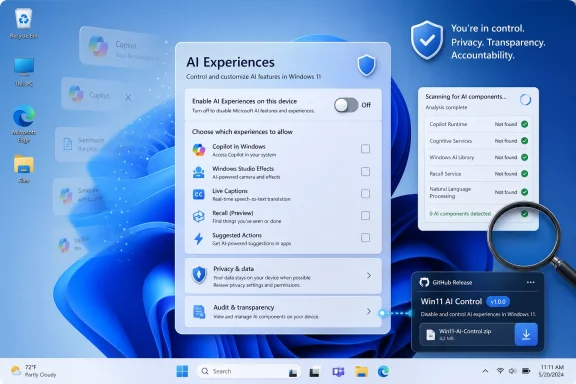This screenshot has height=384, width=576.
Task: Click the Wi-Fi icon in system tray
Action: (500, 371)
